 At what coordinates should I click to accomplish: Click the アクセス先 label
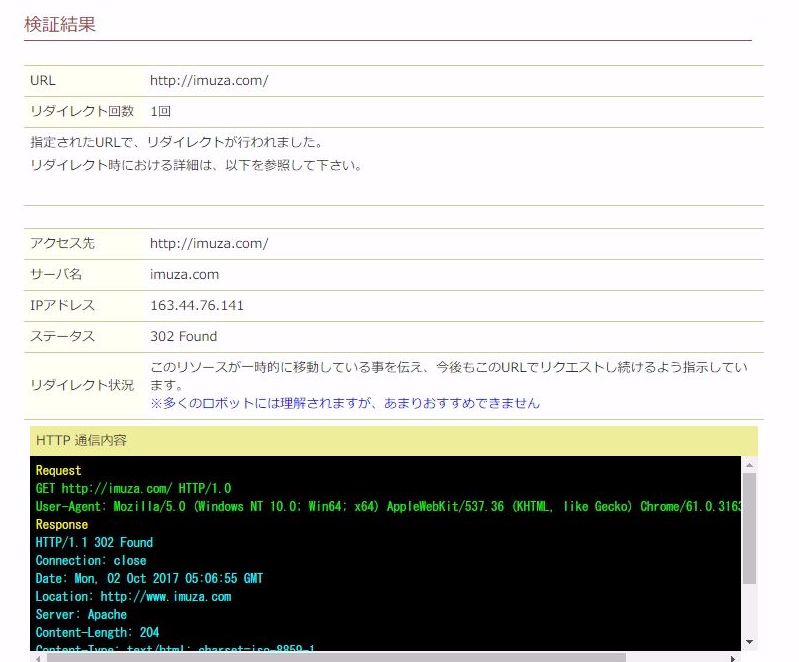coord(62,243)
